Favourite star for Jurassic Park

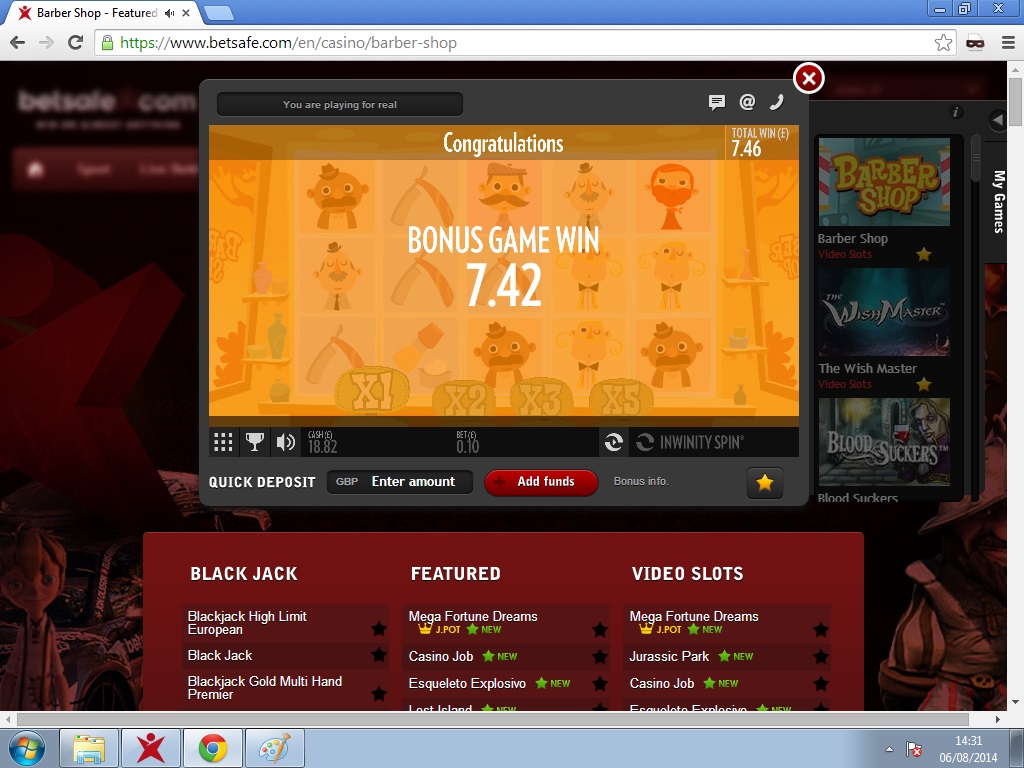coord(820,656)
